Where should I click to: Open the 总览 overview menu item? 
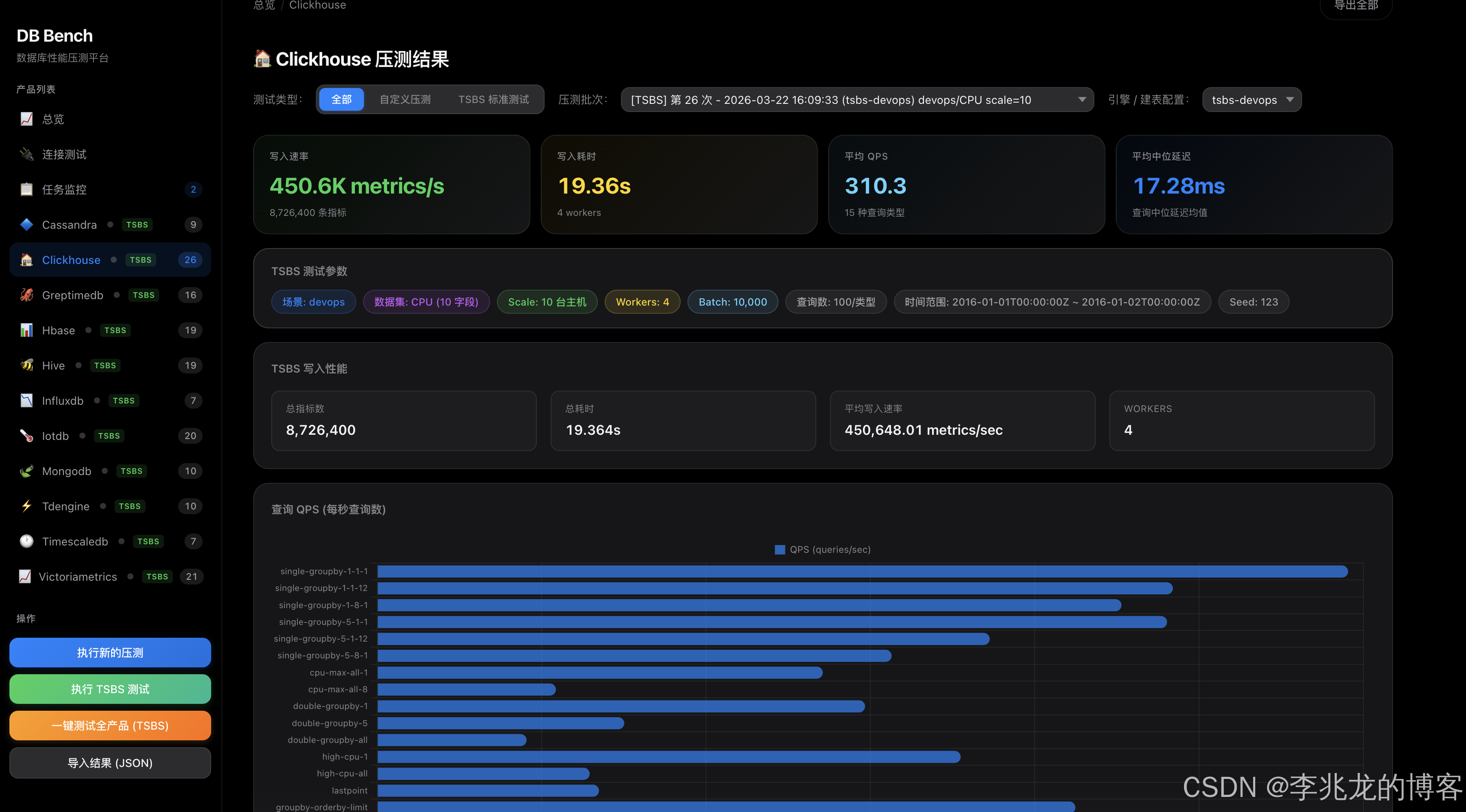click(x=53, y=119)
